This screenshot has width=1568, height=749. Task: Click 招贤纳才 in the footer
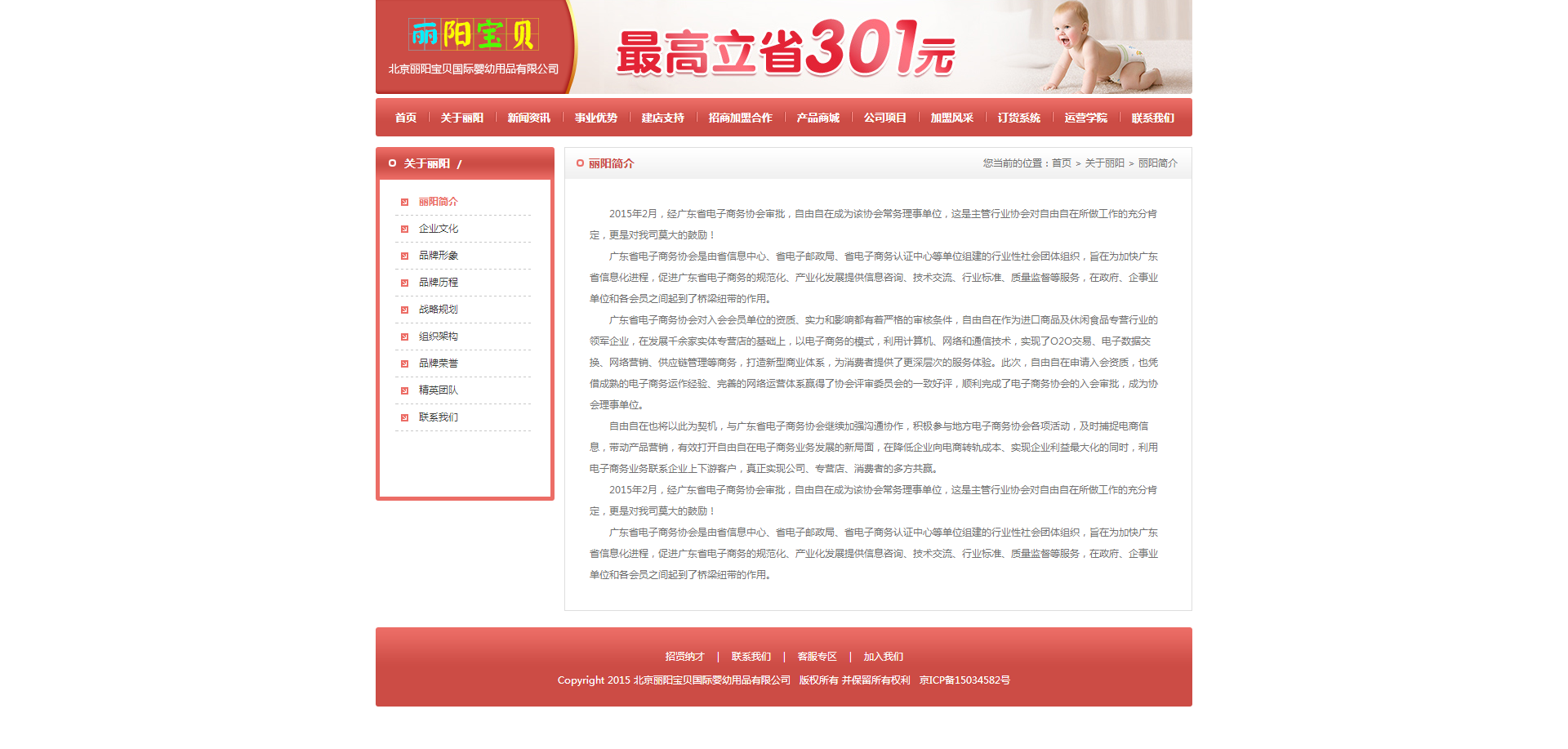tap(684, 657)
